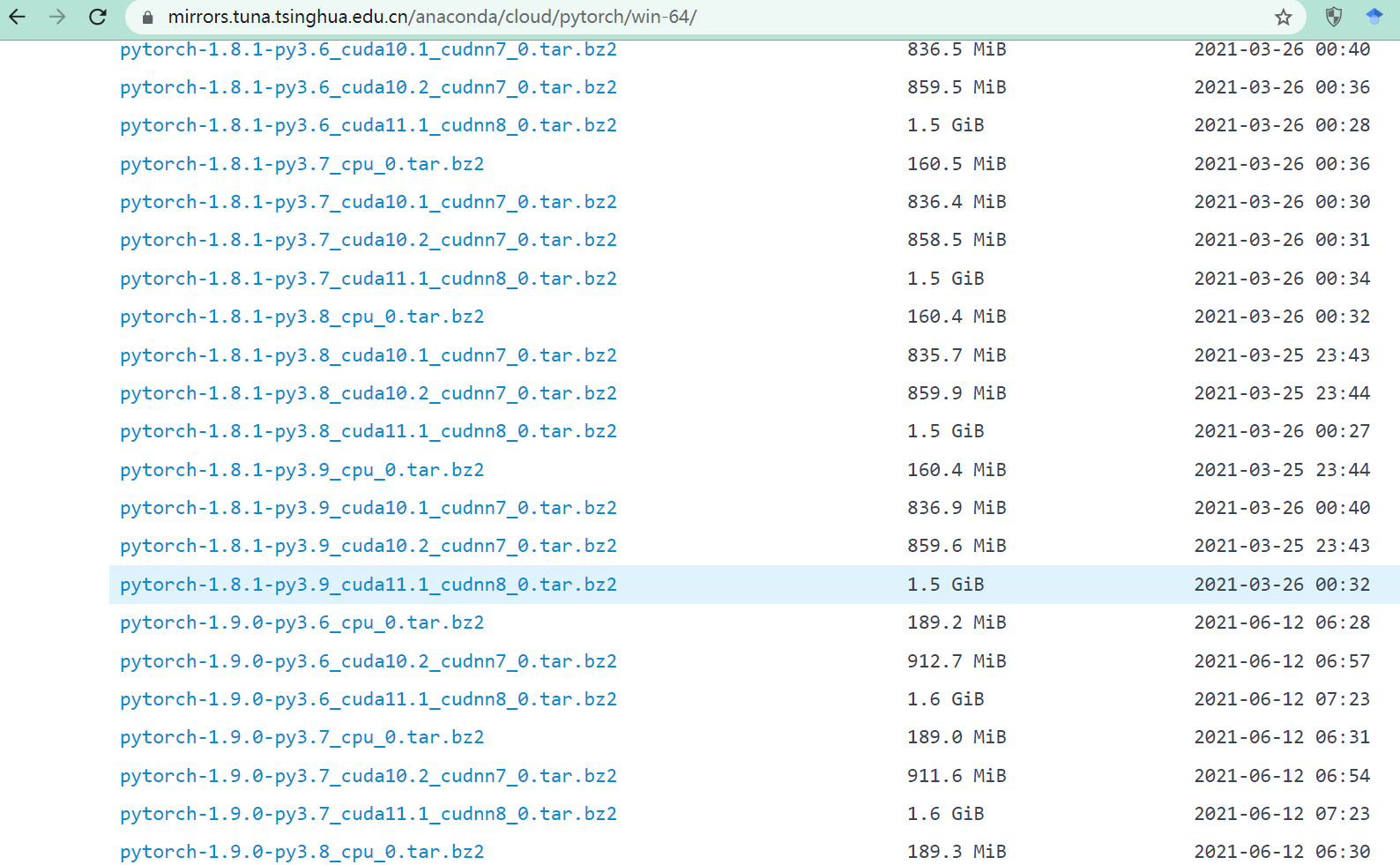Go forward to the next page
The height and width of the screenshot is (865, 1400).
pos(57,17)
